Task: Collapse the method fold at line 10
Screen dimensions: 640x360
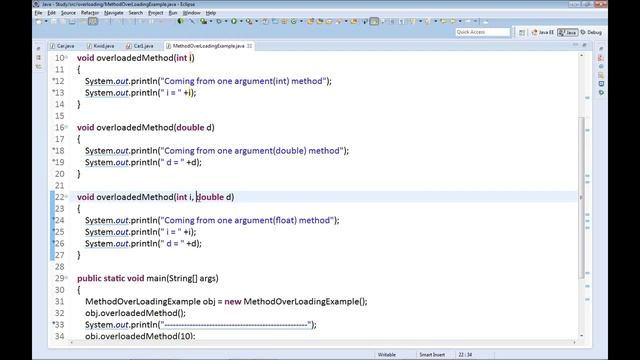Action: (x=67, y=58)
